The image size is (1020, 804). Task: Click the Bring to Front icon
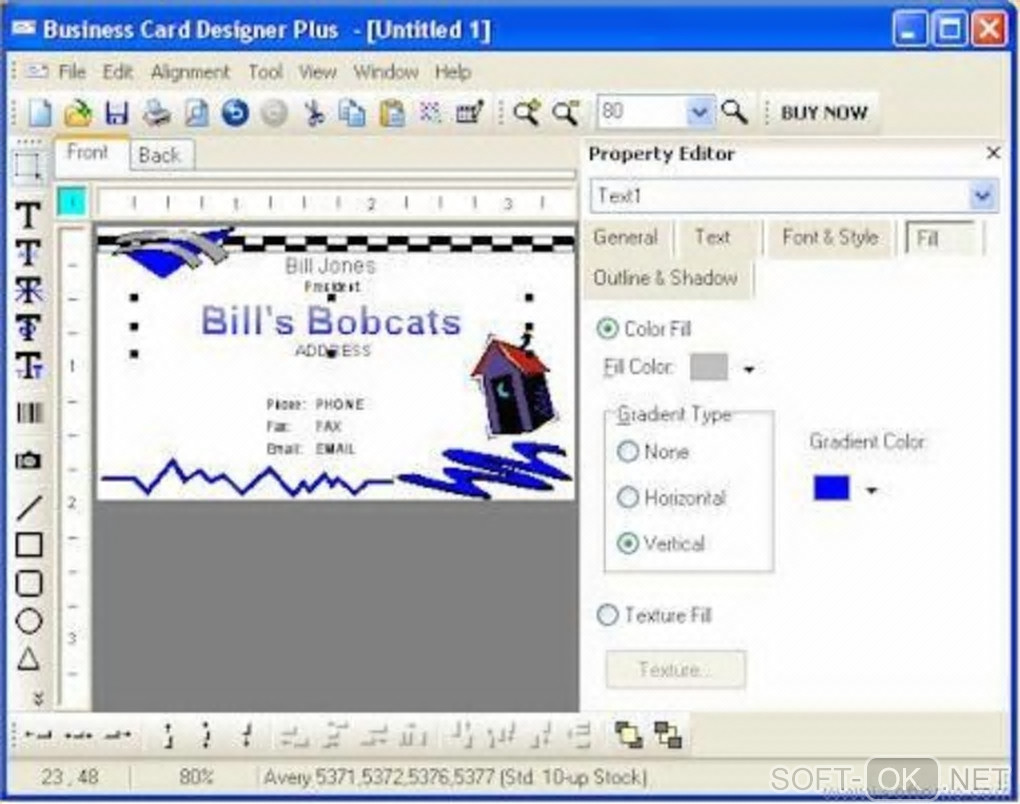point(628,735)
